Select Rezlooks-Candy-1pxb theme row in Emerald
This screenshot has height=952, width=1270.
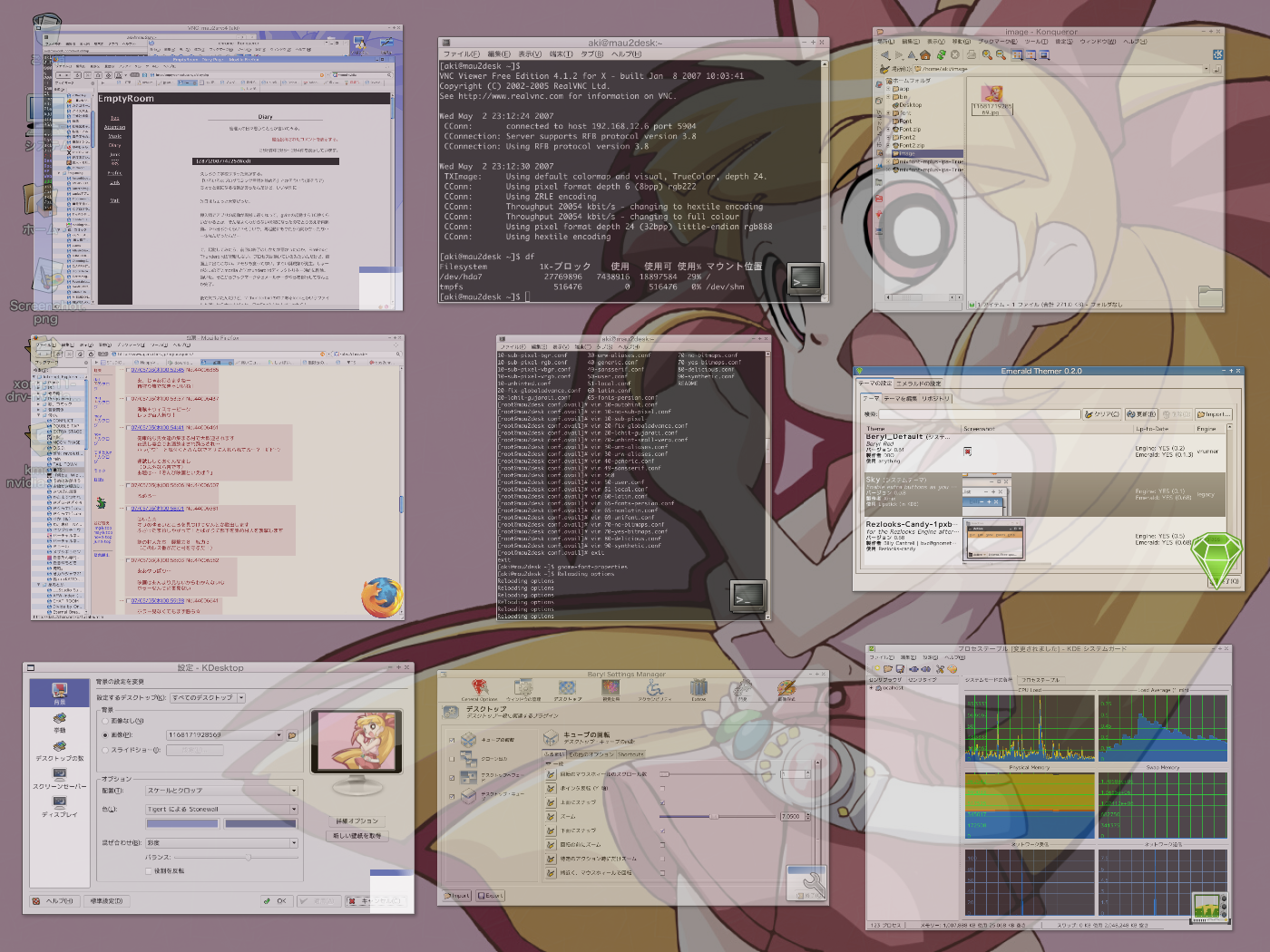click(x=1045, y=541)
